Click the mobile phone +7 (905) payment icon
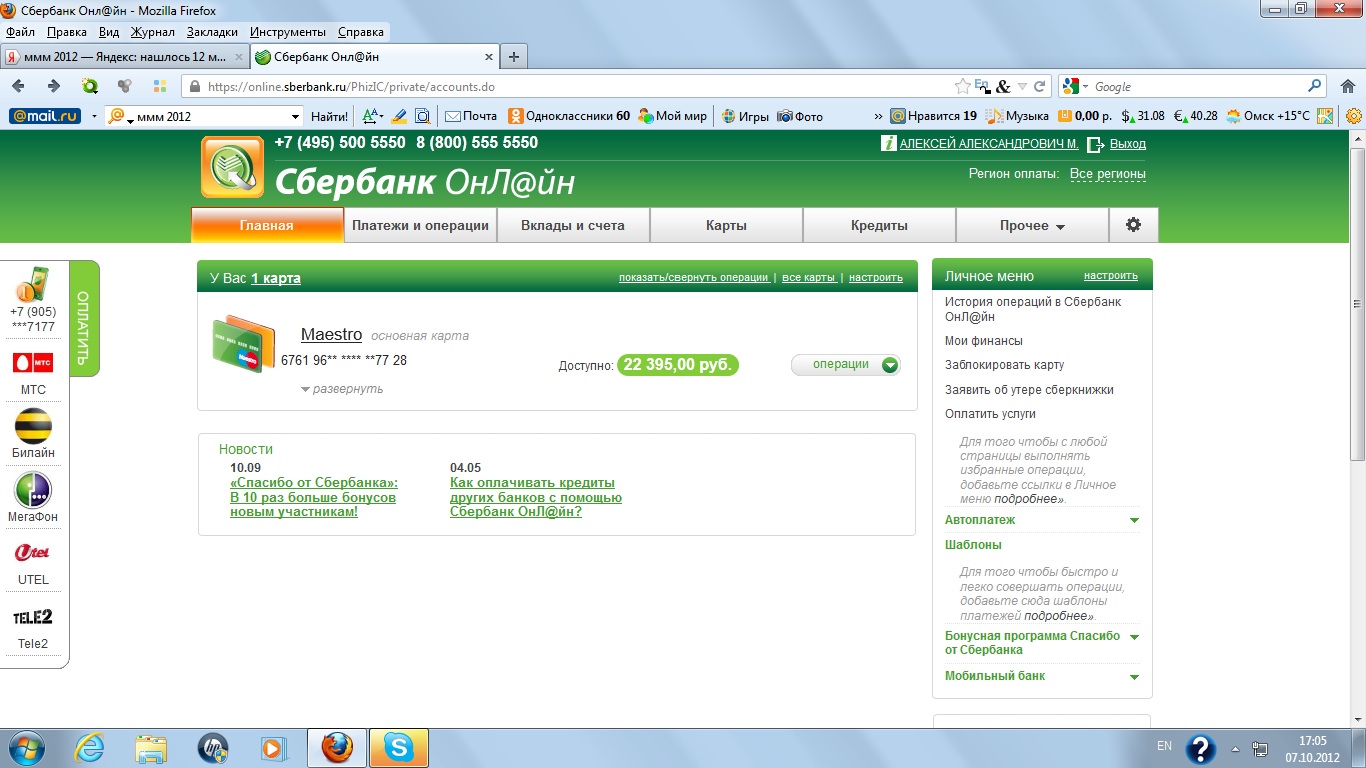 coord(33,284)
